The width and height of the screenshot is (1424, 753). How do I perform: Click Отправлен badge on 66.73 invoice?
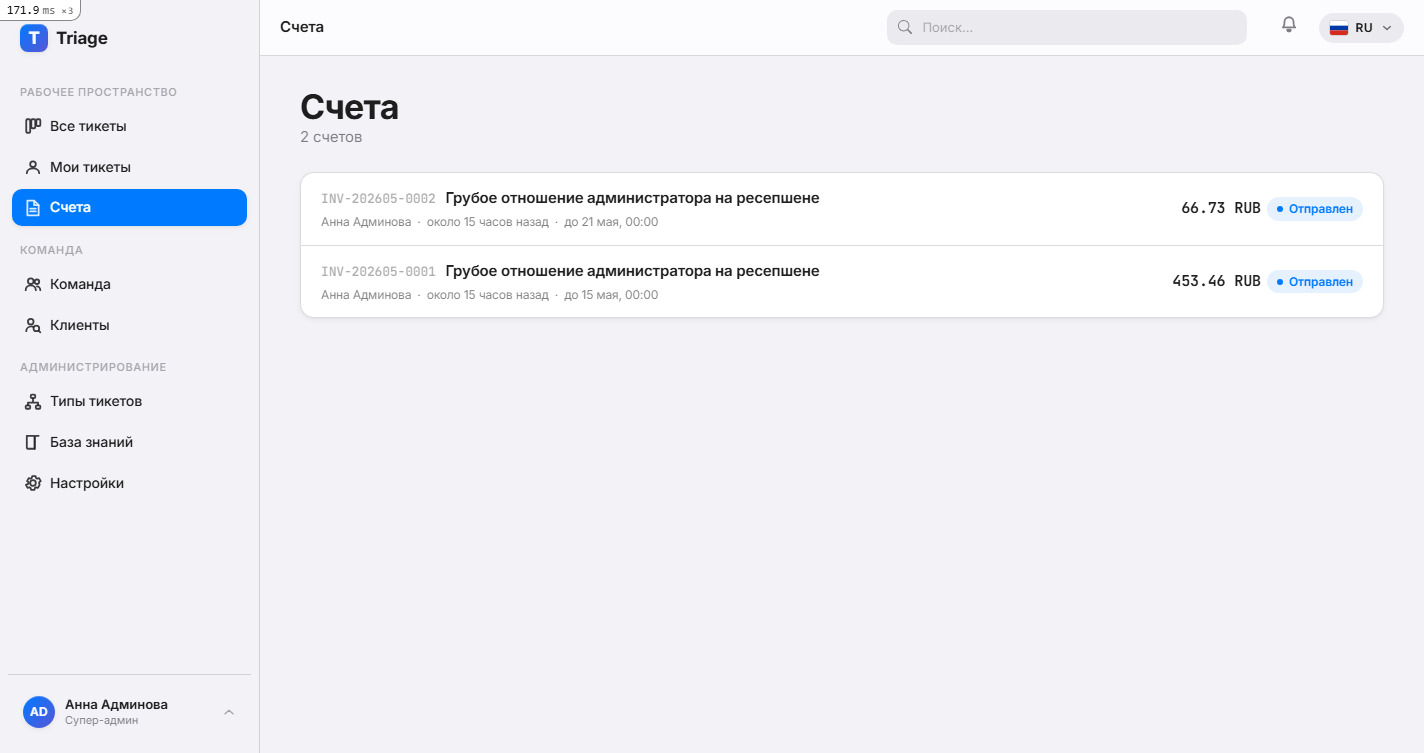click(1315, 209)
